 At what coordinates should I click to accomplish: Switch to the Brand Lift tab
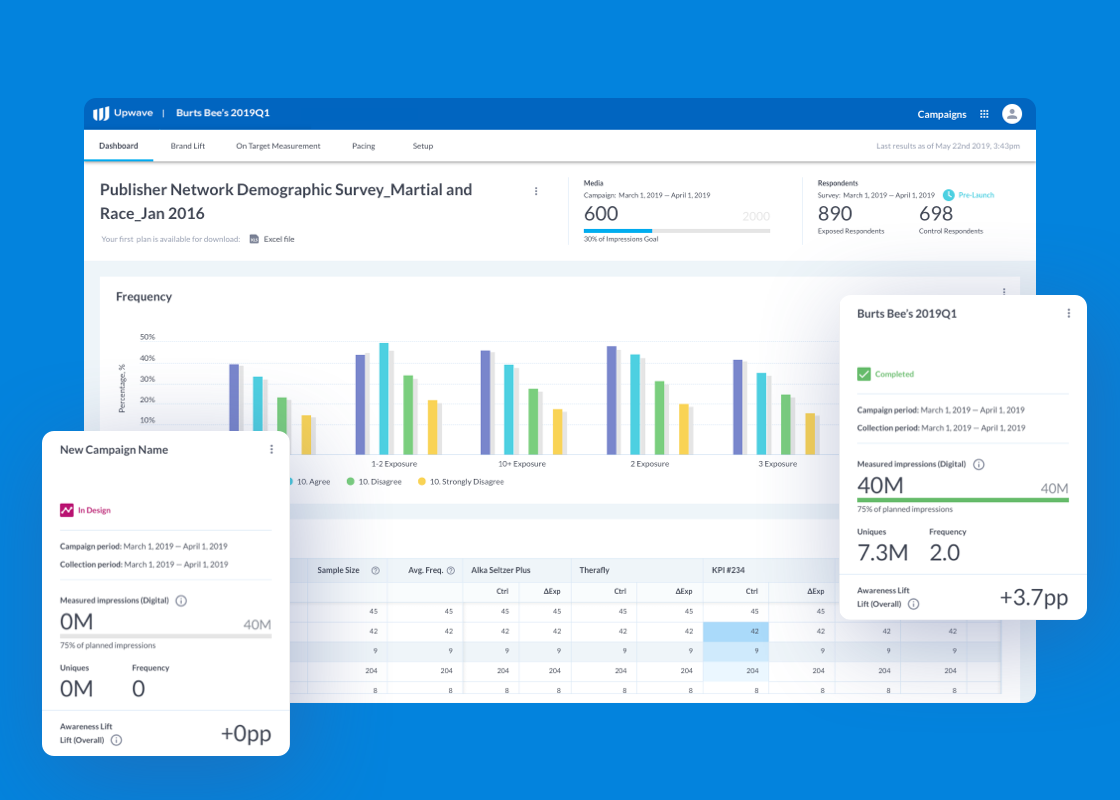point(187,146)
